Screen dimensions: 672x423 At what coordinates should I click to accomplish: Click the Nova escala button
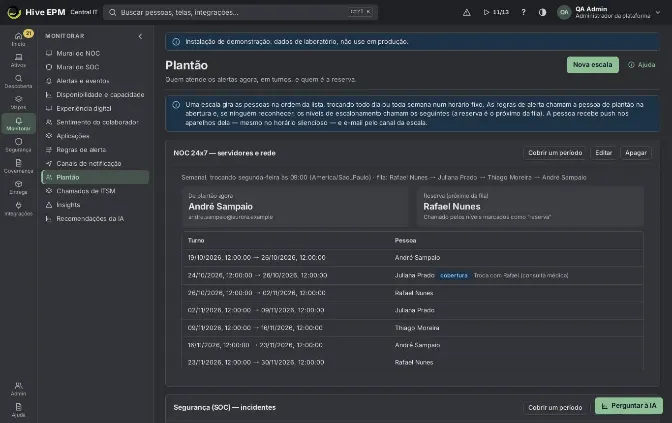tap(593, 65)
